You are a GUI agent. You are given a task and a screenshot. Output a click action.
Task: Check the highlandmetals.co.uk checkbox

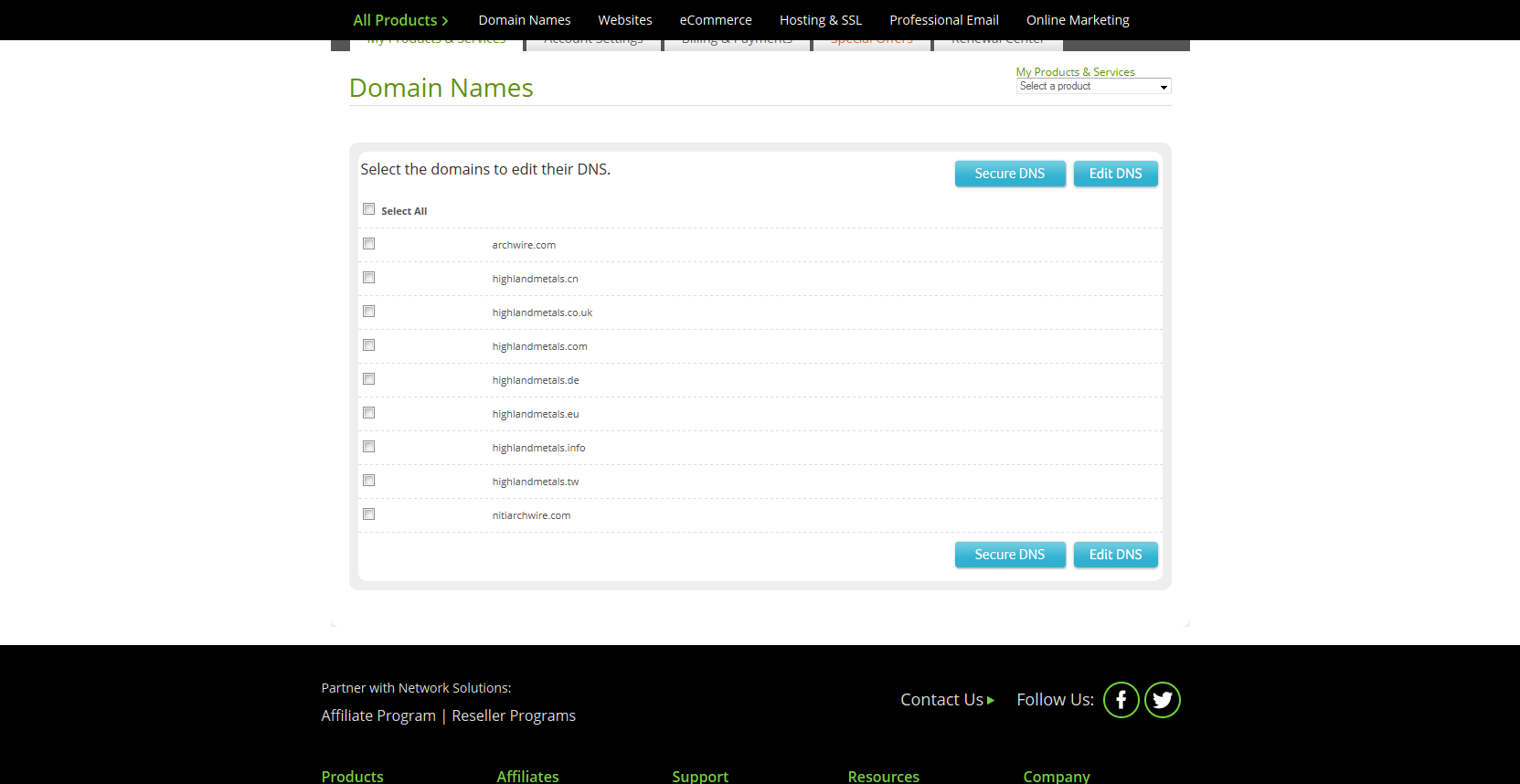[368, 312]
